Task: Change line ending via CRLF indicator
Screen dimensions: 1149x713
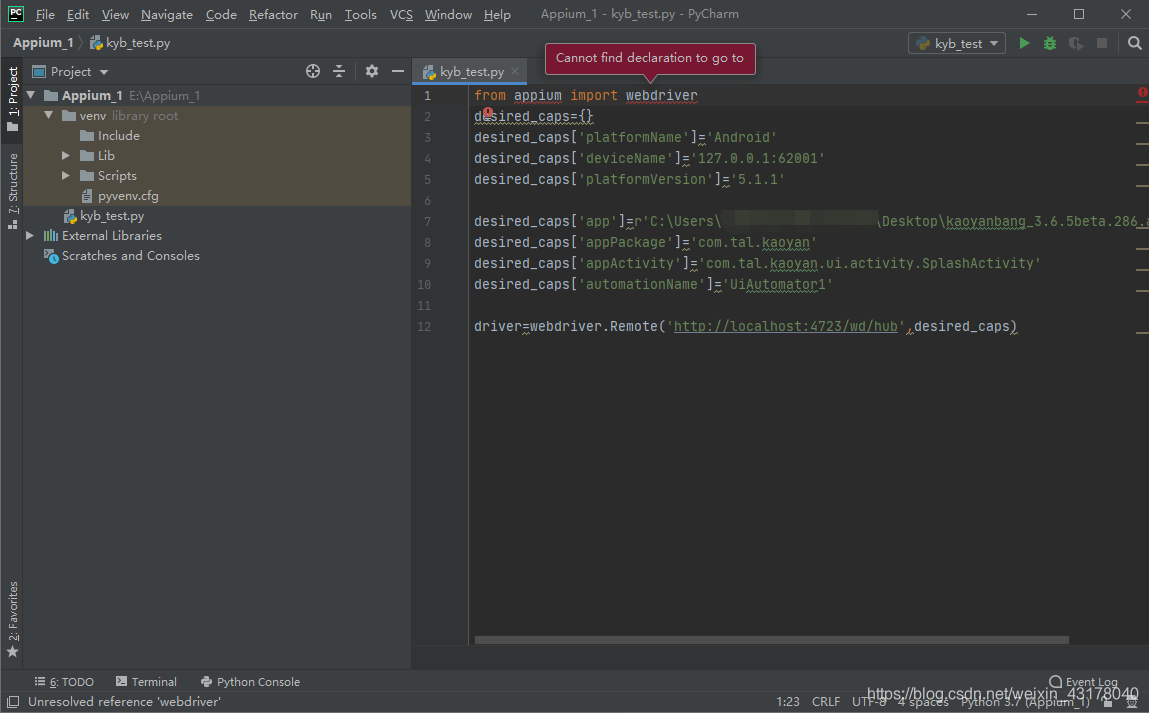Action: (826, 702)
